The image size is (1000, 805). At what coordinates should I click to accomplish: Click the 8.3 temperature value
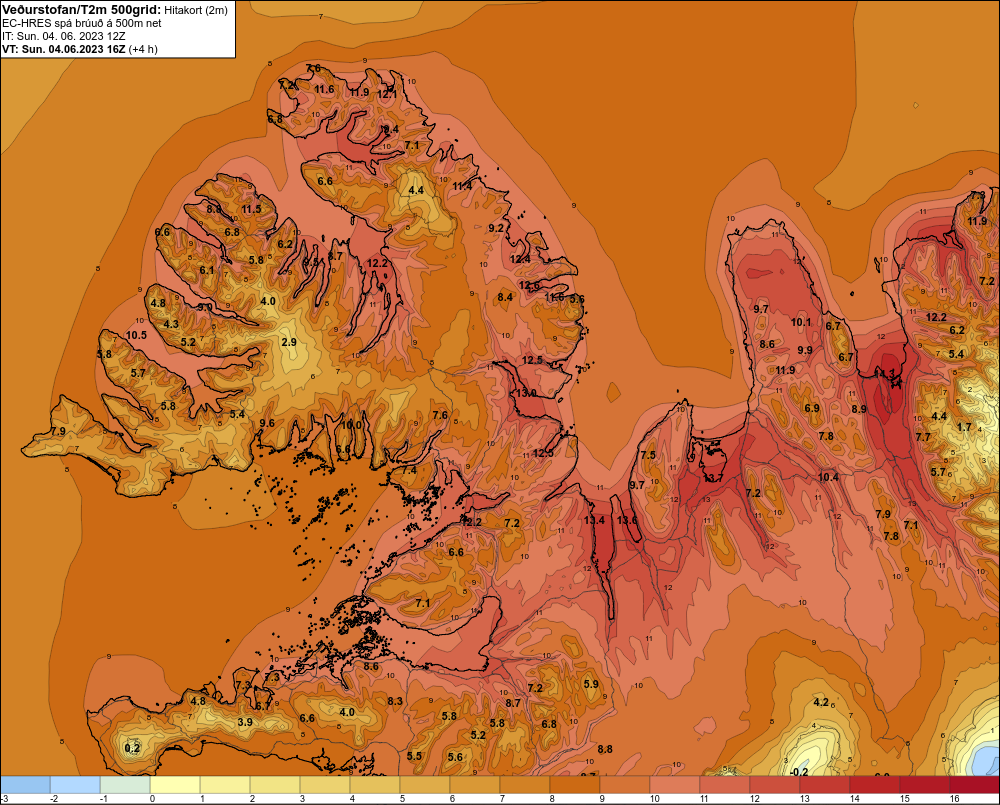(x=395, y=701)
